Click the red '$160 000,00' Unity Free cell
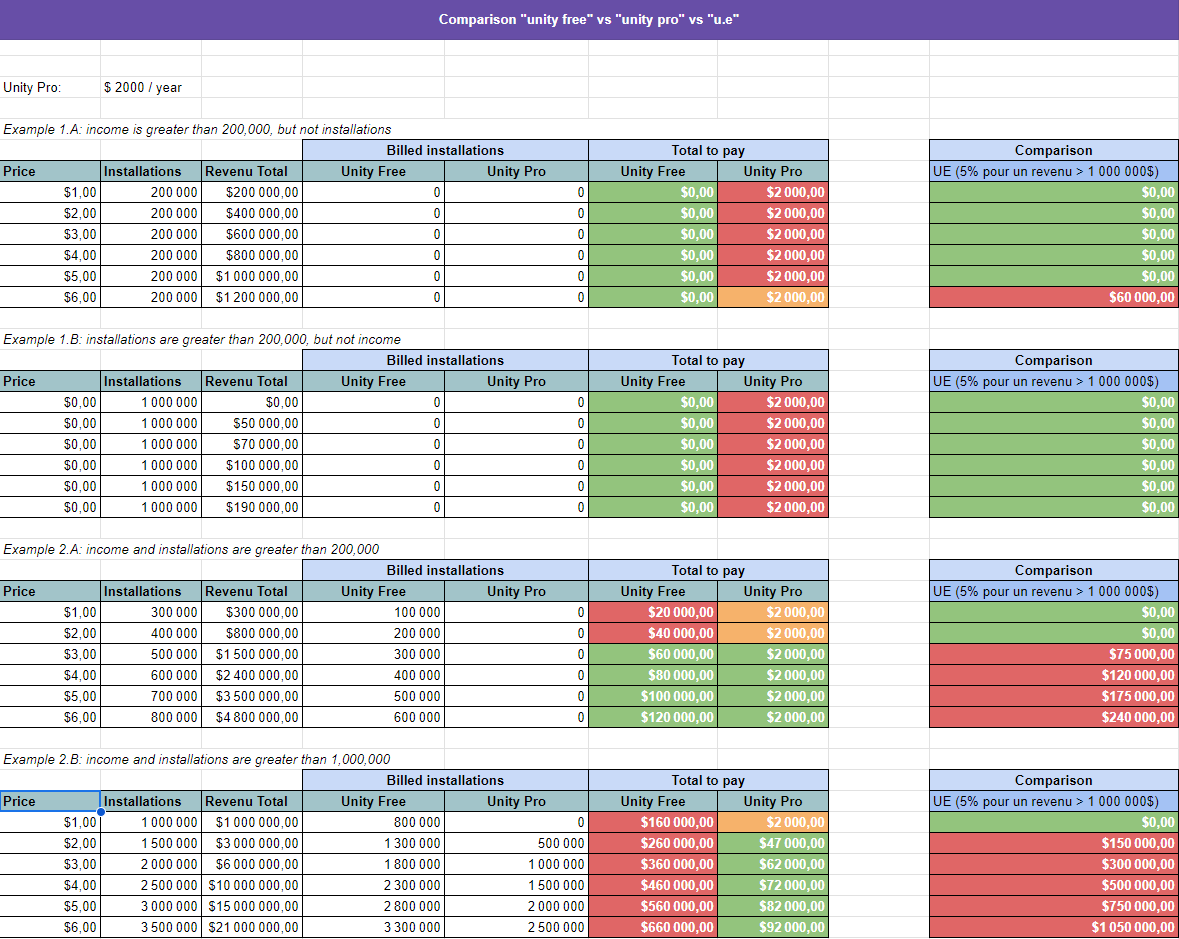The width and height of the screenshot is (1179, 939). click(653, 822)
